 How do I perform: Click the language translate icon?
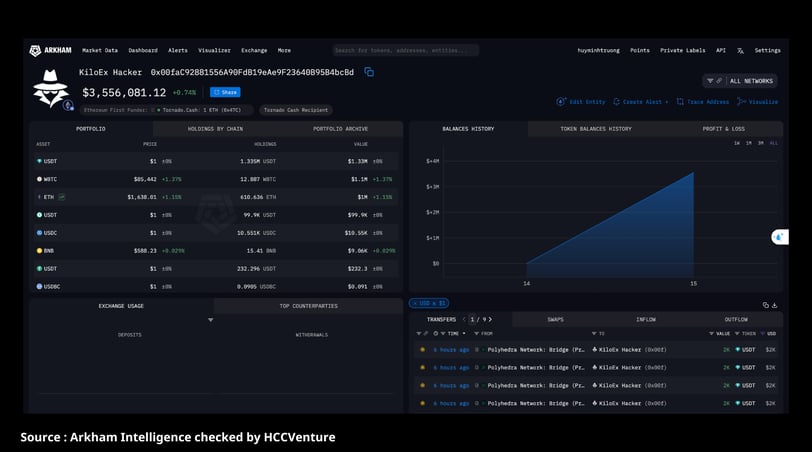(741, 51)
